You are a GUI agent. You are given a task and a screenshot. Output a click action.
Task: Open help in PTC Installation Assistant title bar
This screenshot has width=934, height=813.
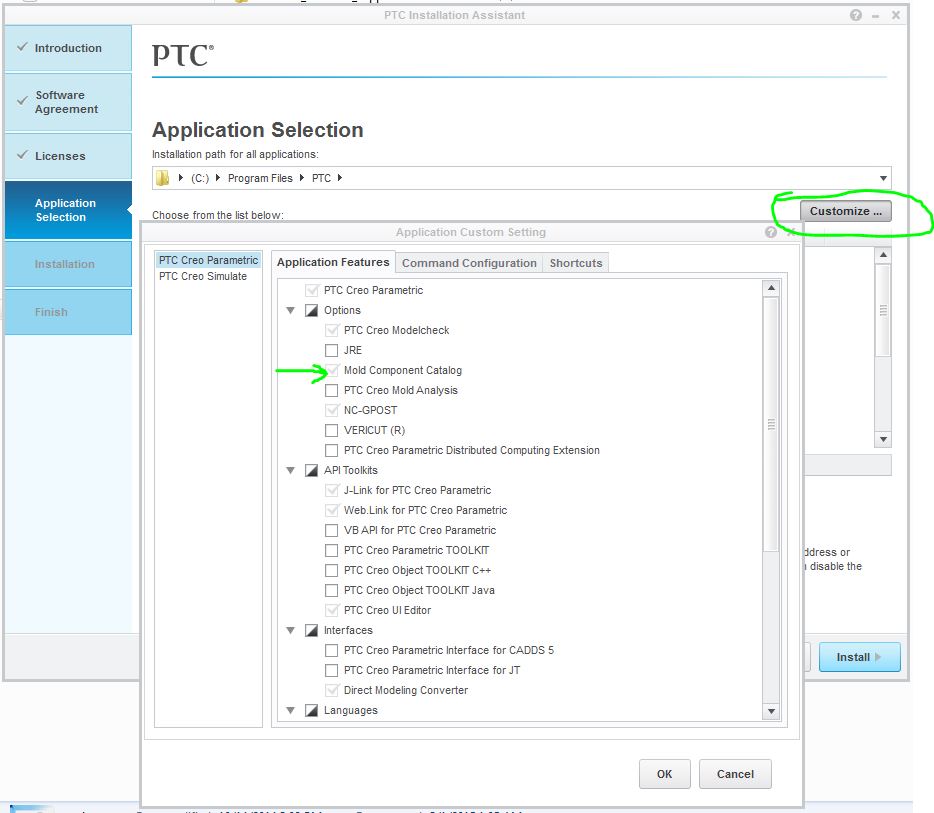[855, 15]
